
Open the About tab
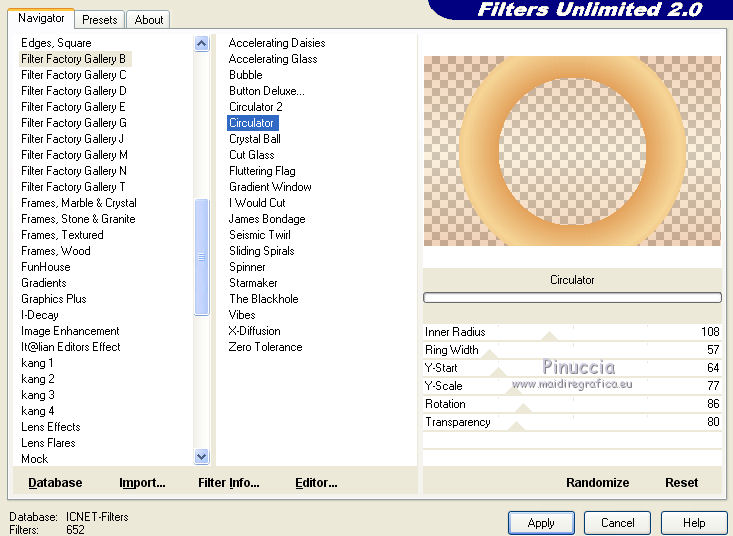(149, 20)
